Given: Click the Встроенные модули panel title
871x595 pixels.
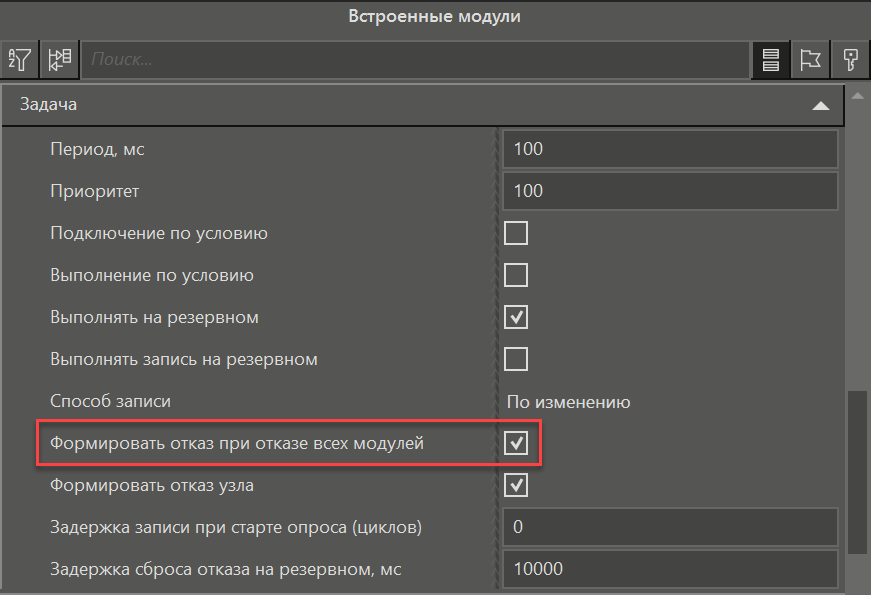Looking at the screenshot, I should tap(434, 16).
